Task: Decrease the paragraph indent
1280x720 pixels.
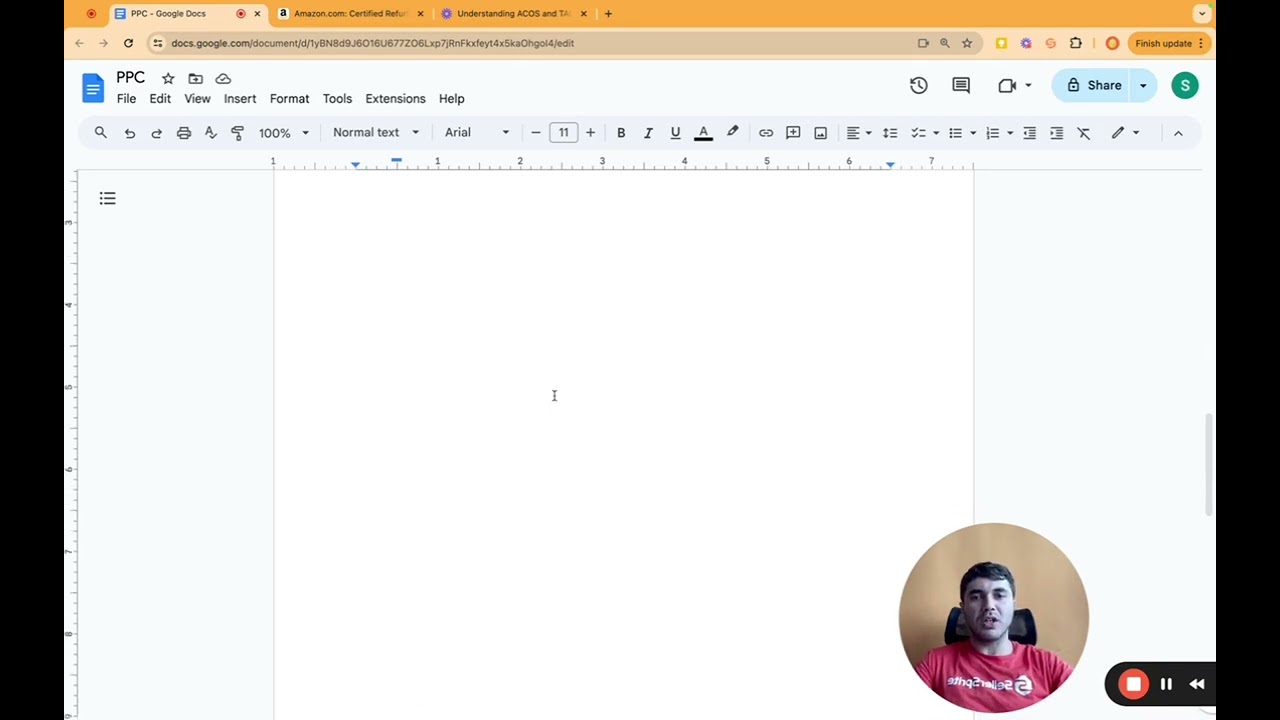Action: (x=1029, y=132)
